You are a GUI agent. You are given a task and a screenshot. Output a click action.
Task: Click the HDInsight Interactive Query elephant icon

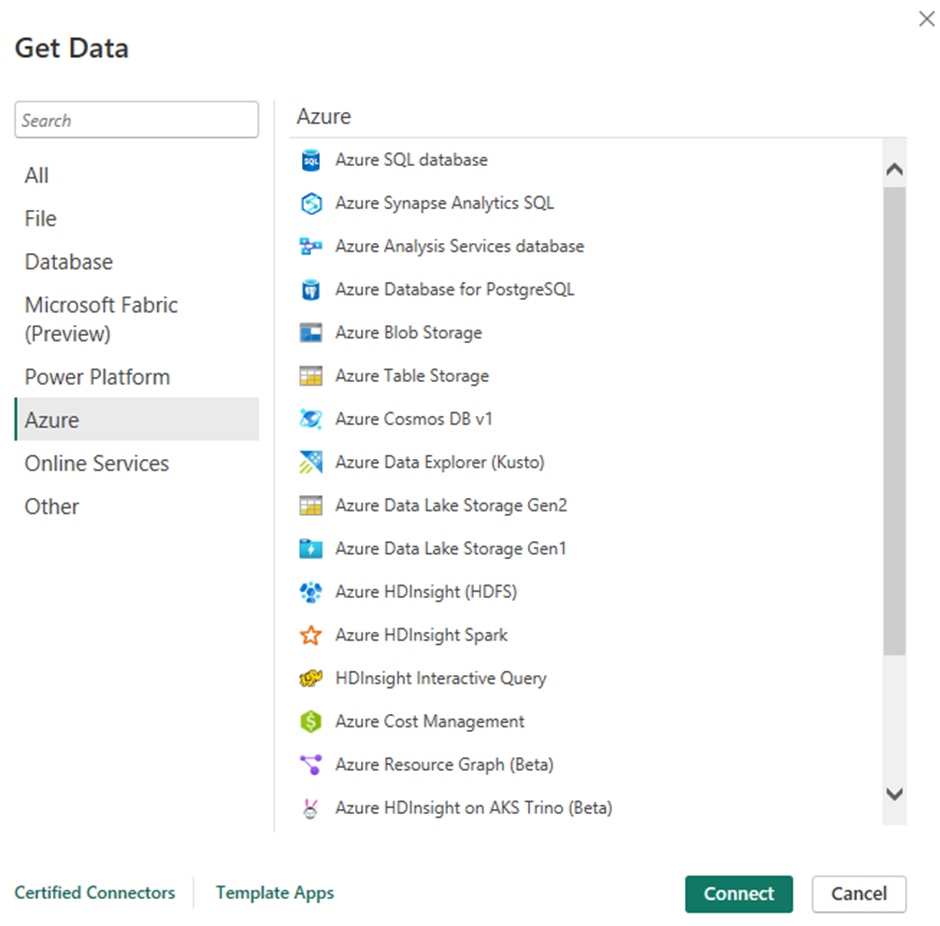click(x=311, y=678)
